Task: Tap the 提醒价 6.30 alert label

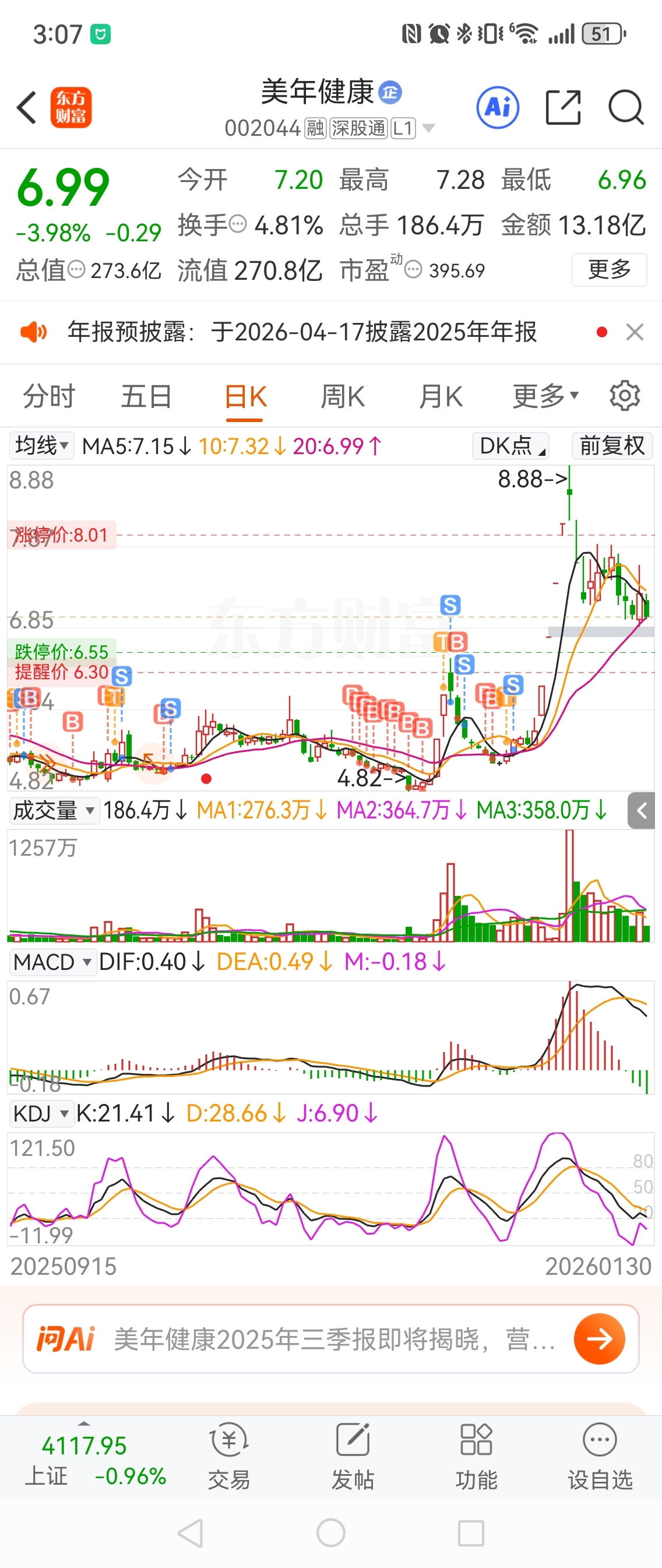Action: 61,672
